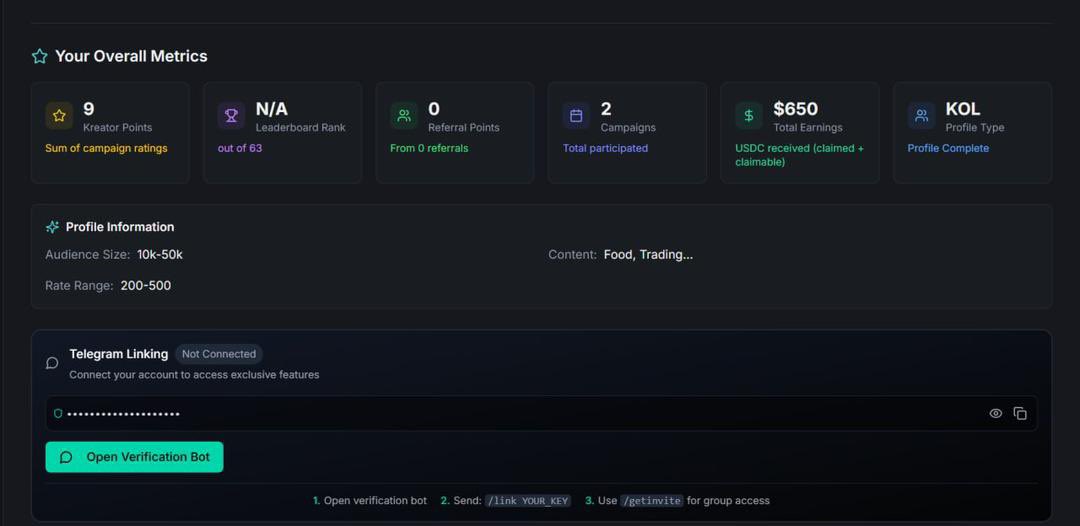The height and width of the screenshot is (526, 1080).
Task: Click the calendar Campaigns icon
Action: [577, 116]
